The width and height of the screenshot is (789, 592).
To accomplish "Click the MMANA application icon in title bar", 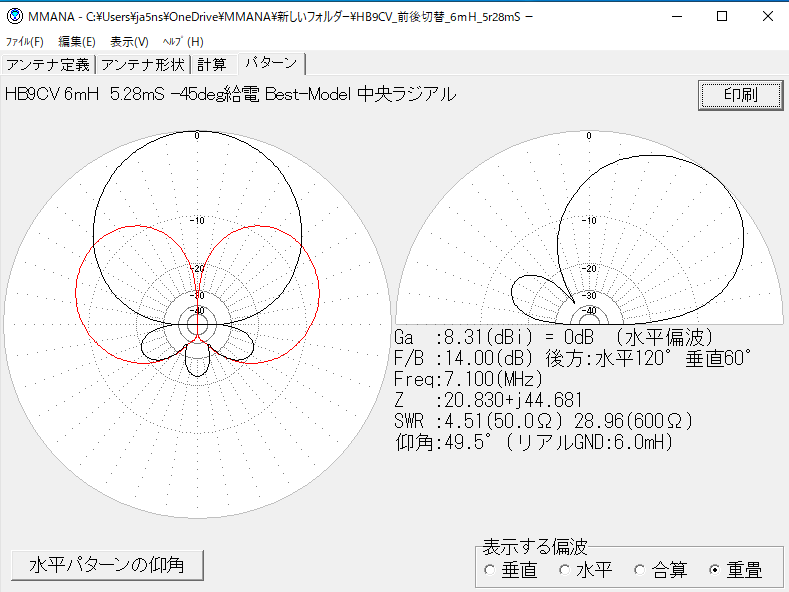I will (x=15, y=17).
